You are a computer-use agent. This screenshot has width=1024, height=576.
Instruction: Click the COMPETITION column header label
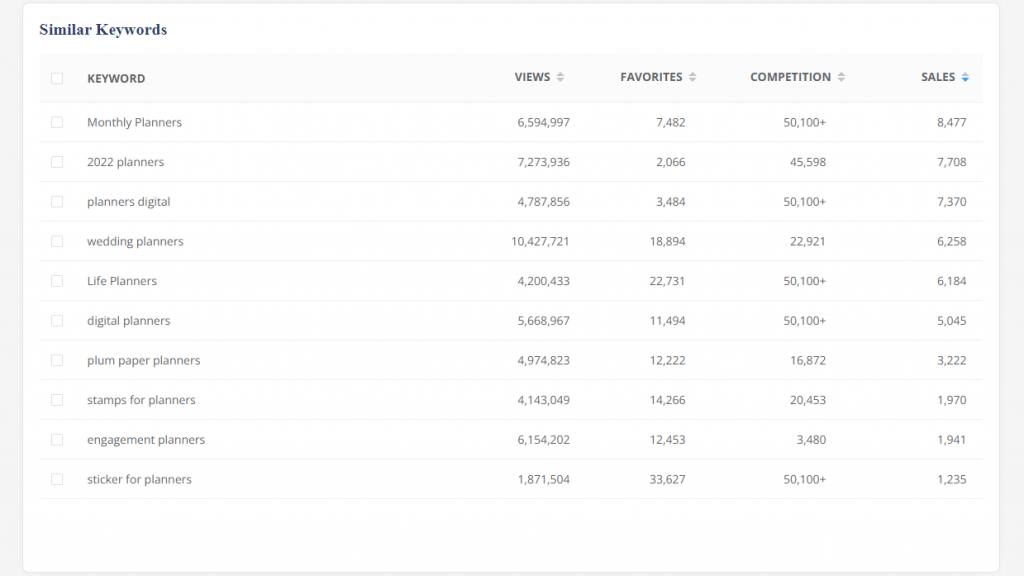(790, 78)
